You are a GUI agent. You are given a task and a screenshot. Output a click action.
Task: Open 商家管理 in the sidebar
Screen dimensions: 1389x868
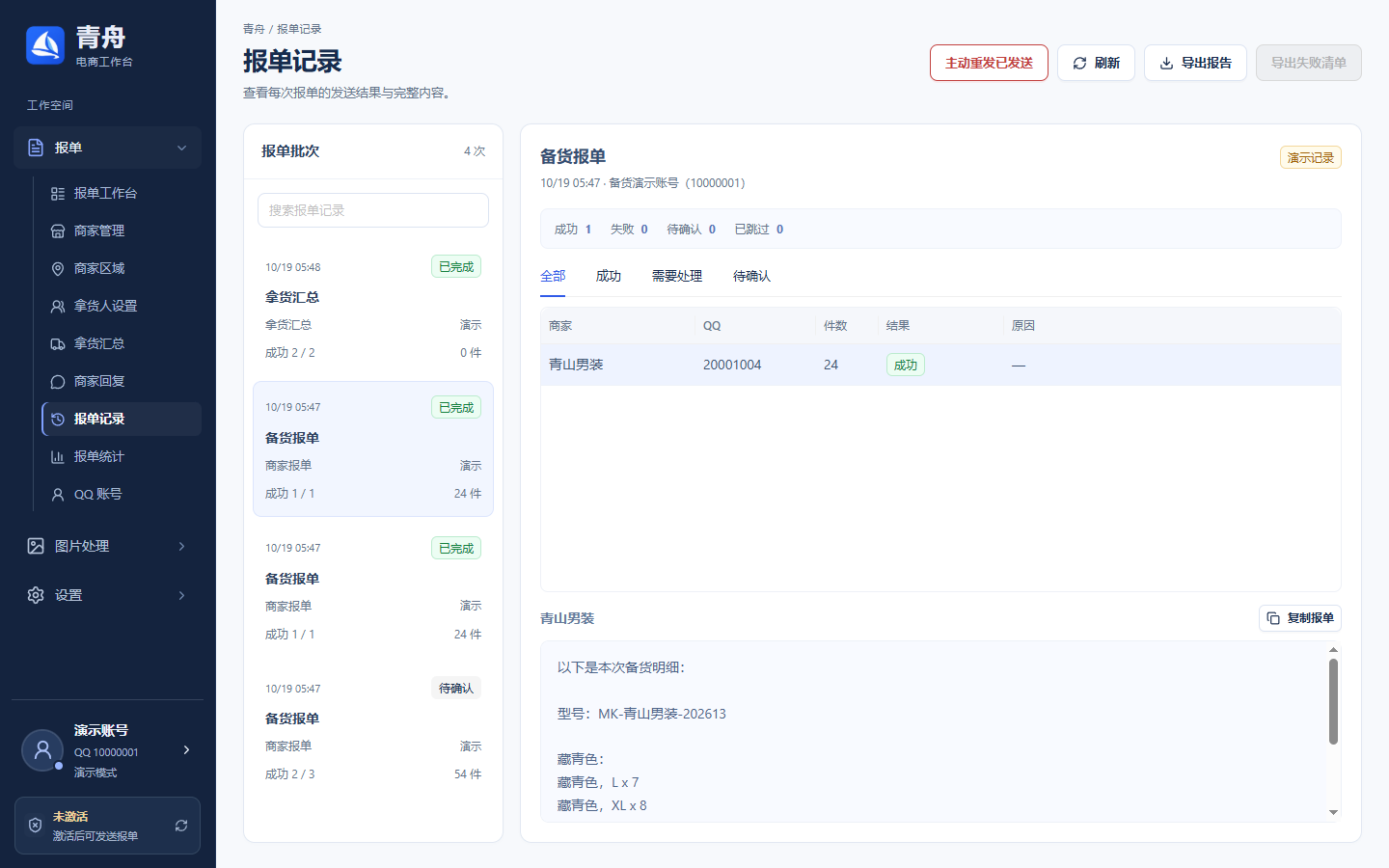[122, 231]
